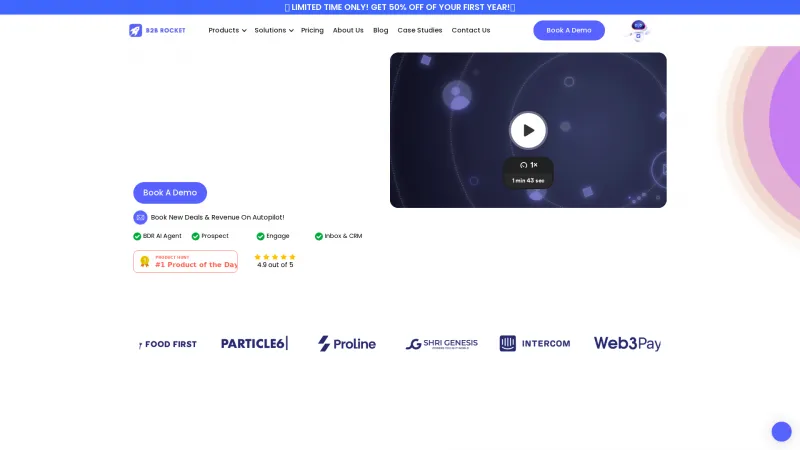
Task: Visit the Blog link
Action: point(381,30)
